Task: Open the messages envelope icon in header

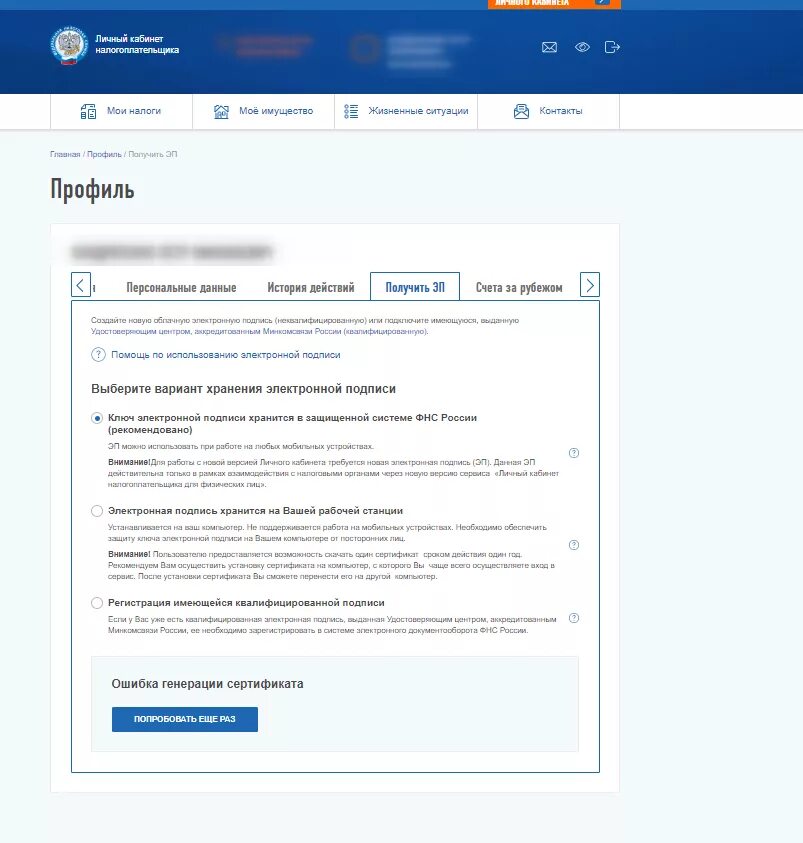Action: click(549, 47)
